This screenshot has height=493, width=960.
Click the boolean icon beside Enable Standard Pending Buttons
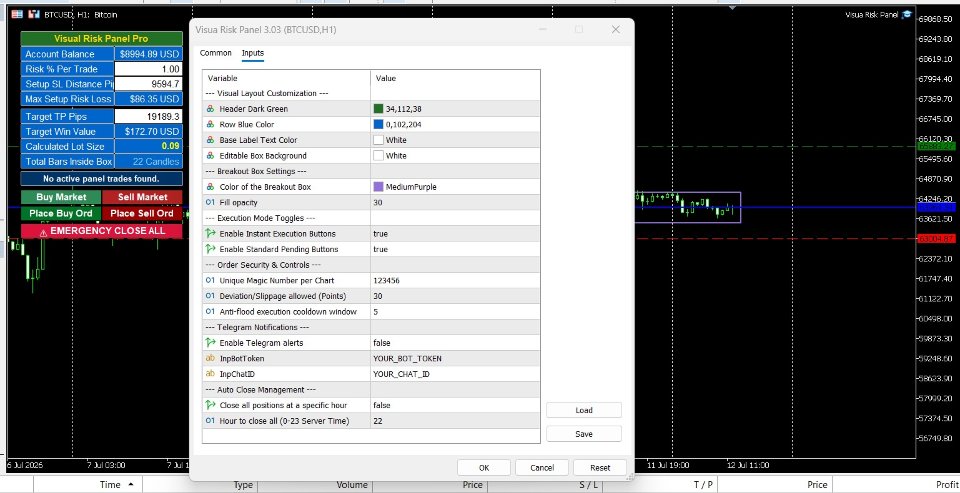pos(210,249)
